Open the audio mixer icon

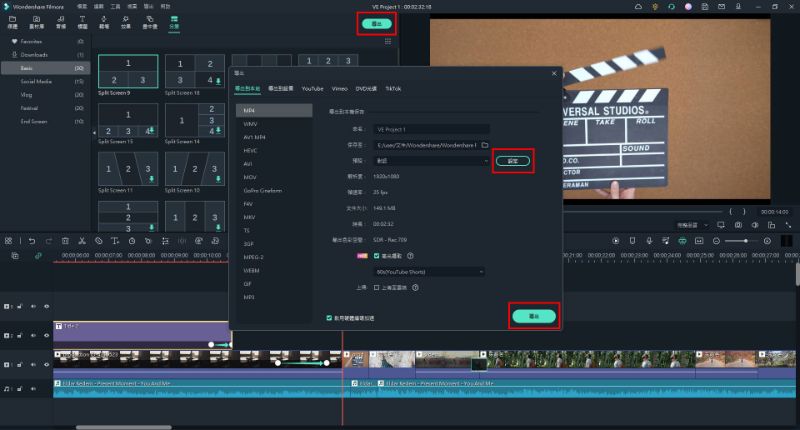point(665,241)
